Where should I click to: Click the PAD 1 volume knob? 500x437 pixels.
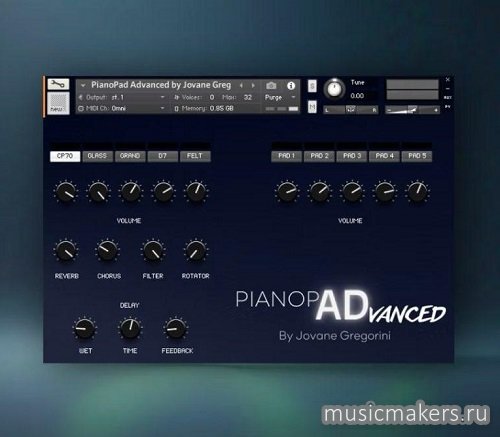[x=287, y=192]
